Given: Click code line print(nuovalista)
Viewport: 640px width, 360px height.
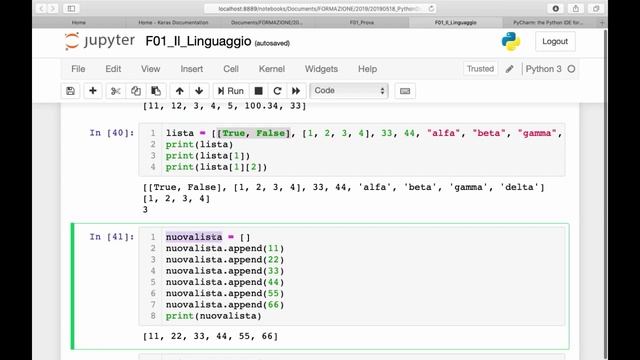Looking at the screenshot, I should coord(213,316).
